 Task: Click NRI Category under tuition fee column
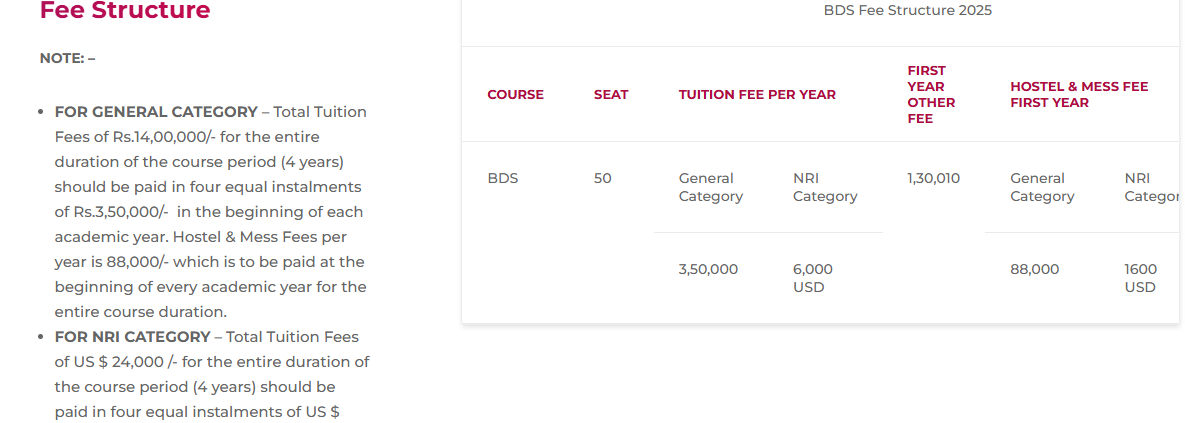(x=825, y=187)
